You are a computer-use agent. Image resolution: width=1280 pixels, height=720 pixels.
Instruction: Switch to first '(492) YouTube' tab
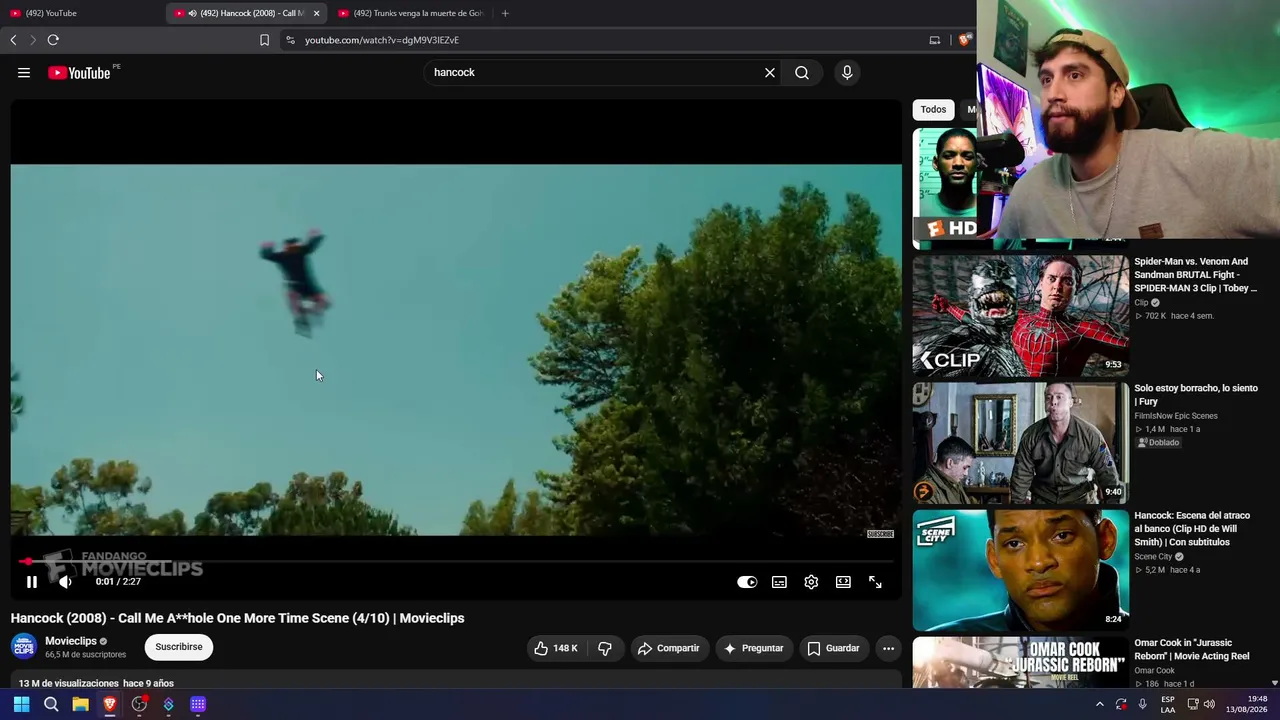80,13
